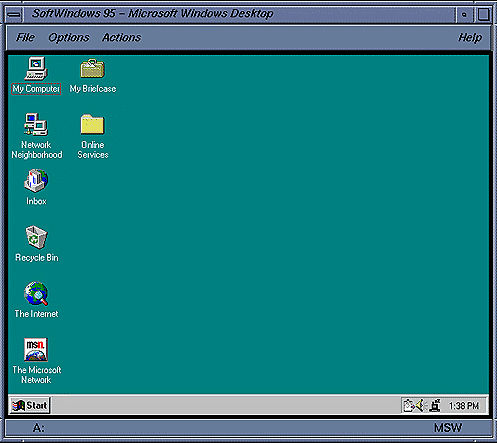Click the network connection tray icon
Image resolution: width=497 pixels, height=443 pixels.
(435, 406)
